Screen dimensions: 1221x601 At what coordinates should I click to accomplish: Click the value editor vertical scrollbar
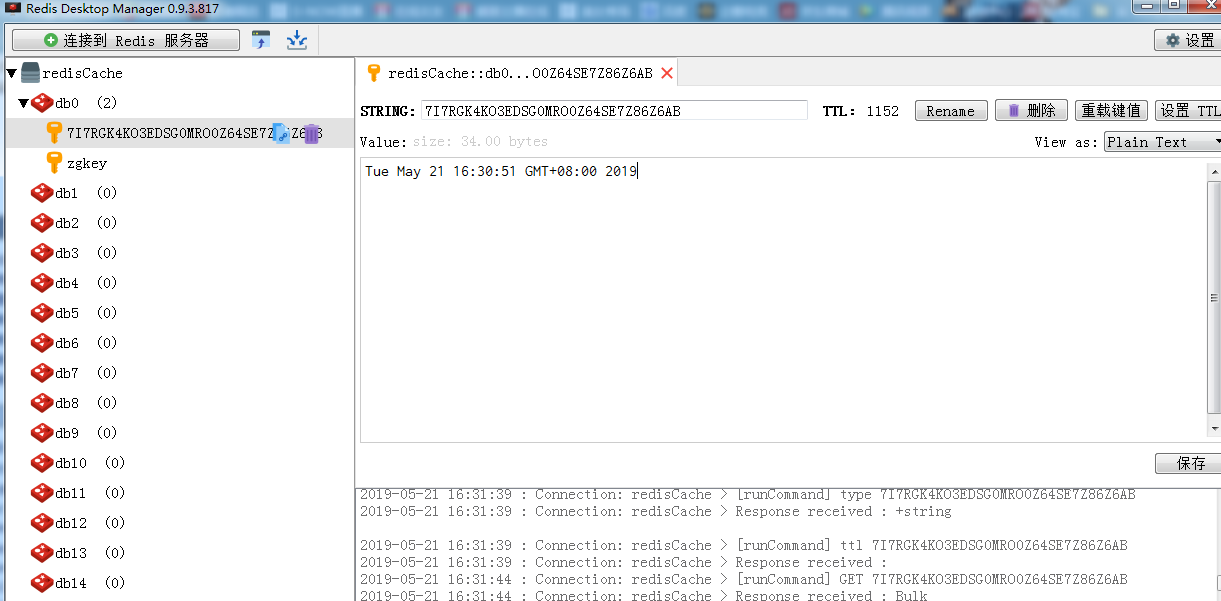1214,299
